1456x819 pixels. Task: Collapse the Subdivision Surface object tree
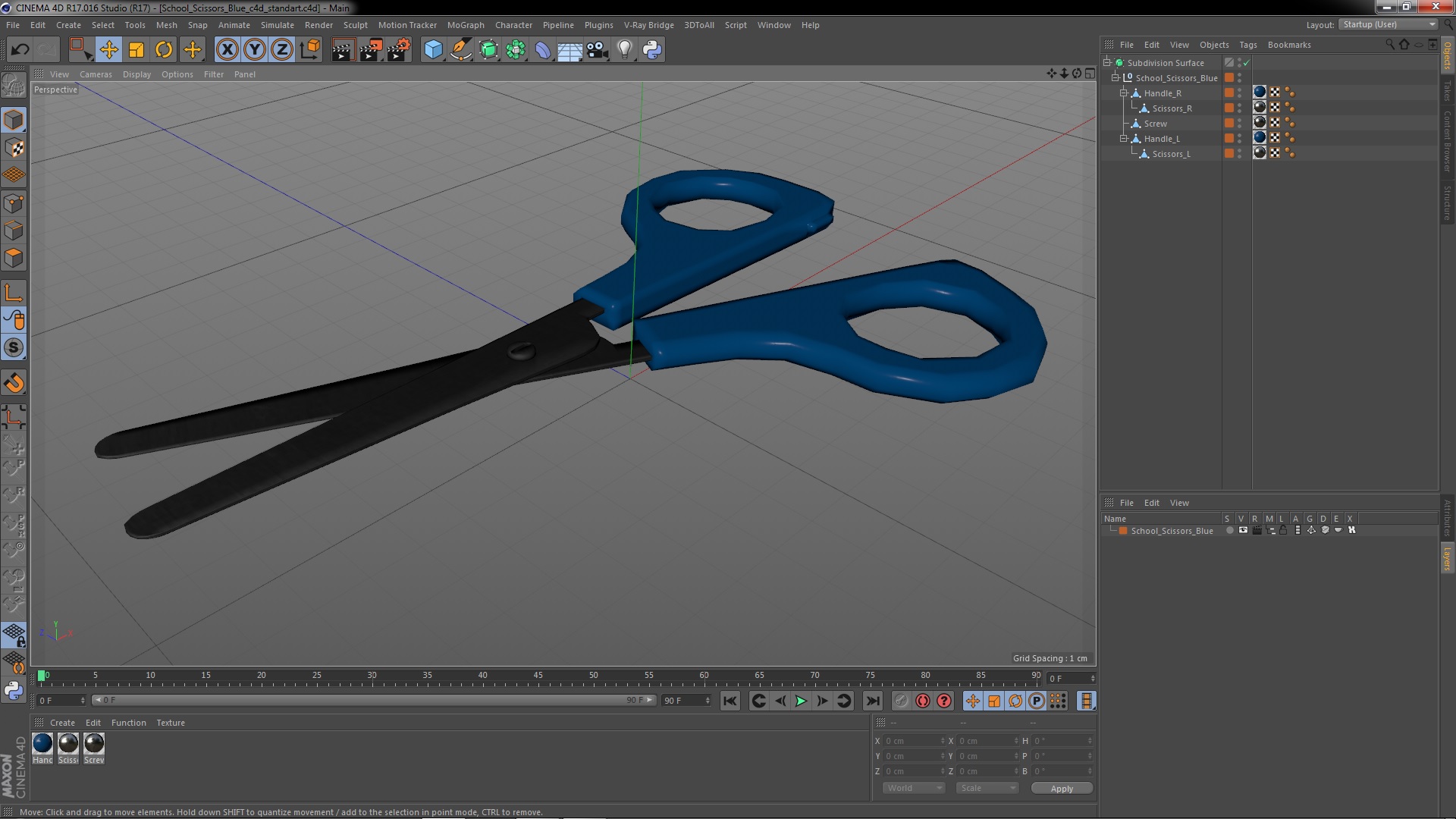point(1107,63)
